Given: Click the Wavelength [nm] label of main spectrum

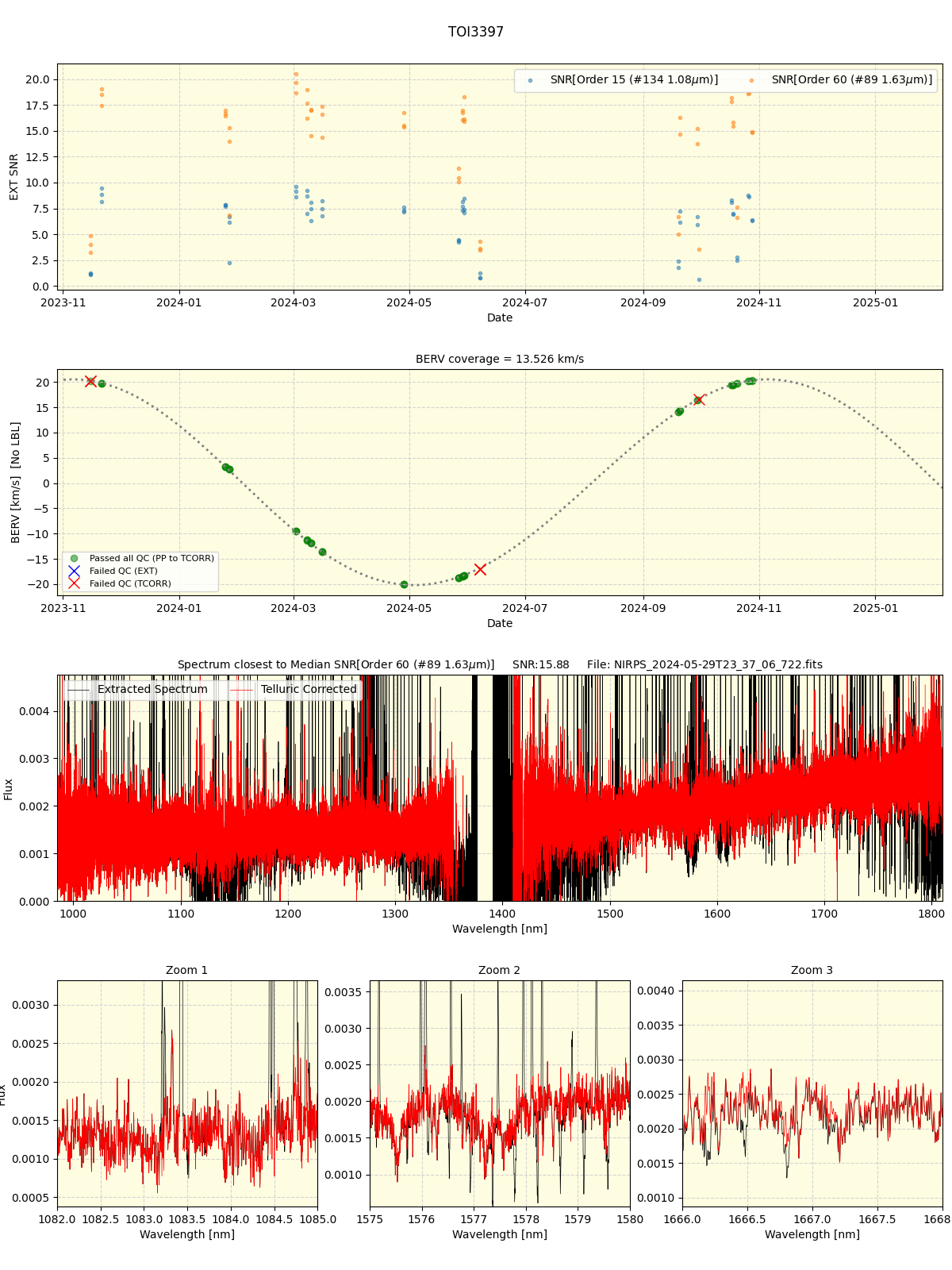Looking at the screenshot, I should point(500,929).
